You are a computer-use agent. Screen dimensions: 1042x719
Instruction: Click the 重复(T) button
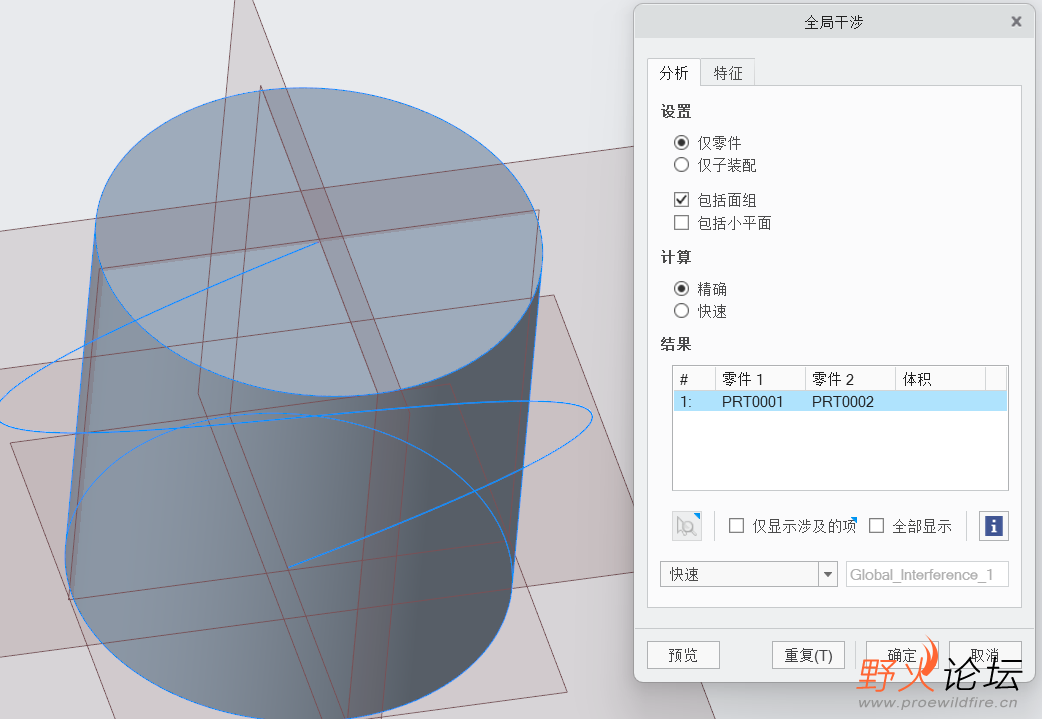point(808,655)
